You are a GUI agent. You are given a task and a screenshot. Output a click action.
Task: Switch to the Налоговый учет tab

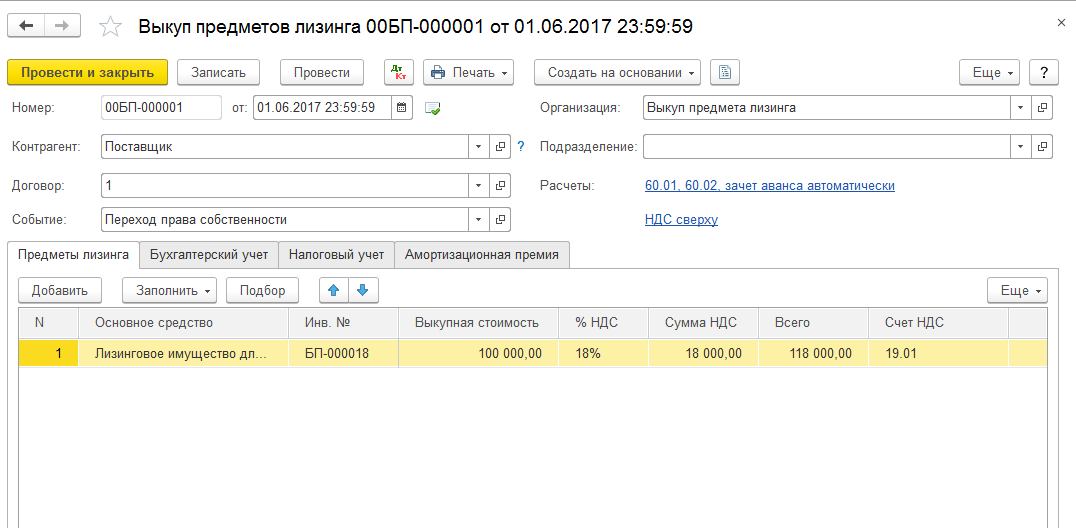(x=336, y=254)
